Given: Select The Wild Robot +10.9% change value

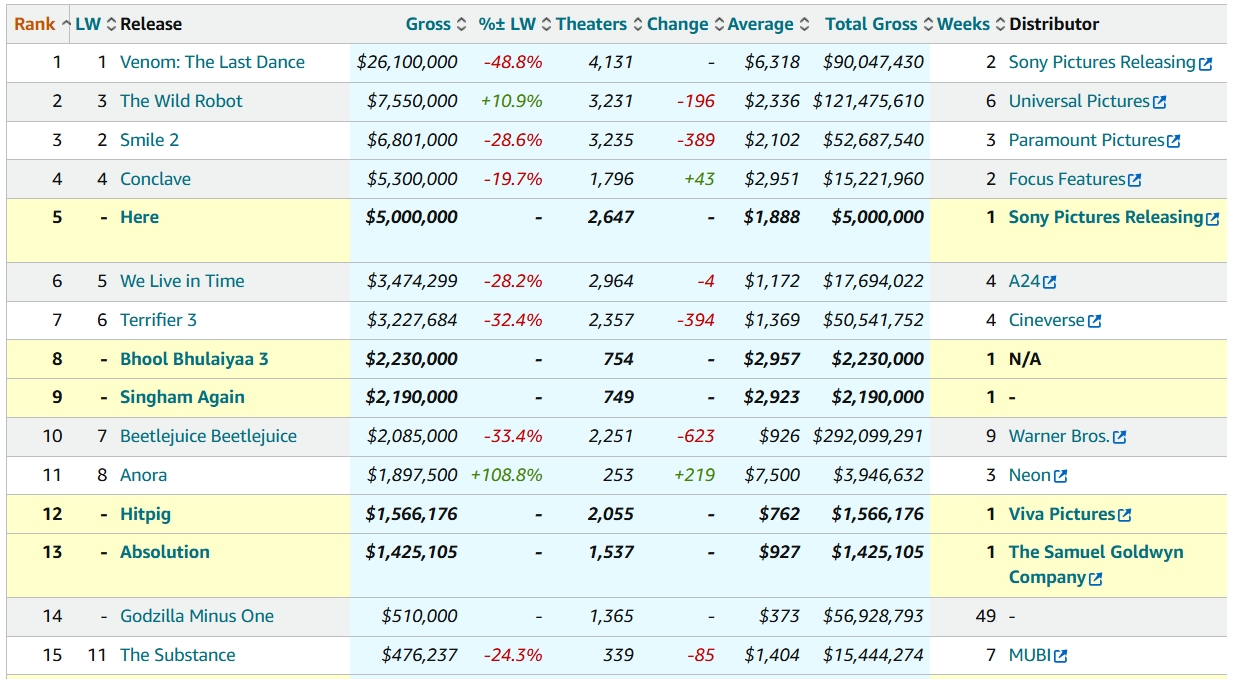Looking at the screenshot, I should tap(512, 101).
